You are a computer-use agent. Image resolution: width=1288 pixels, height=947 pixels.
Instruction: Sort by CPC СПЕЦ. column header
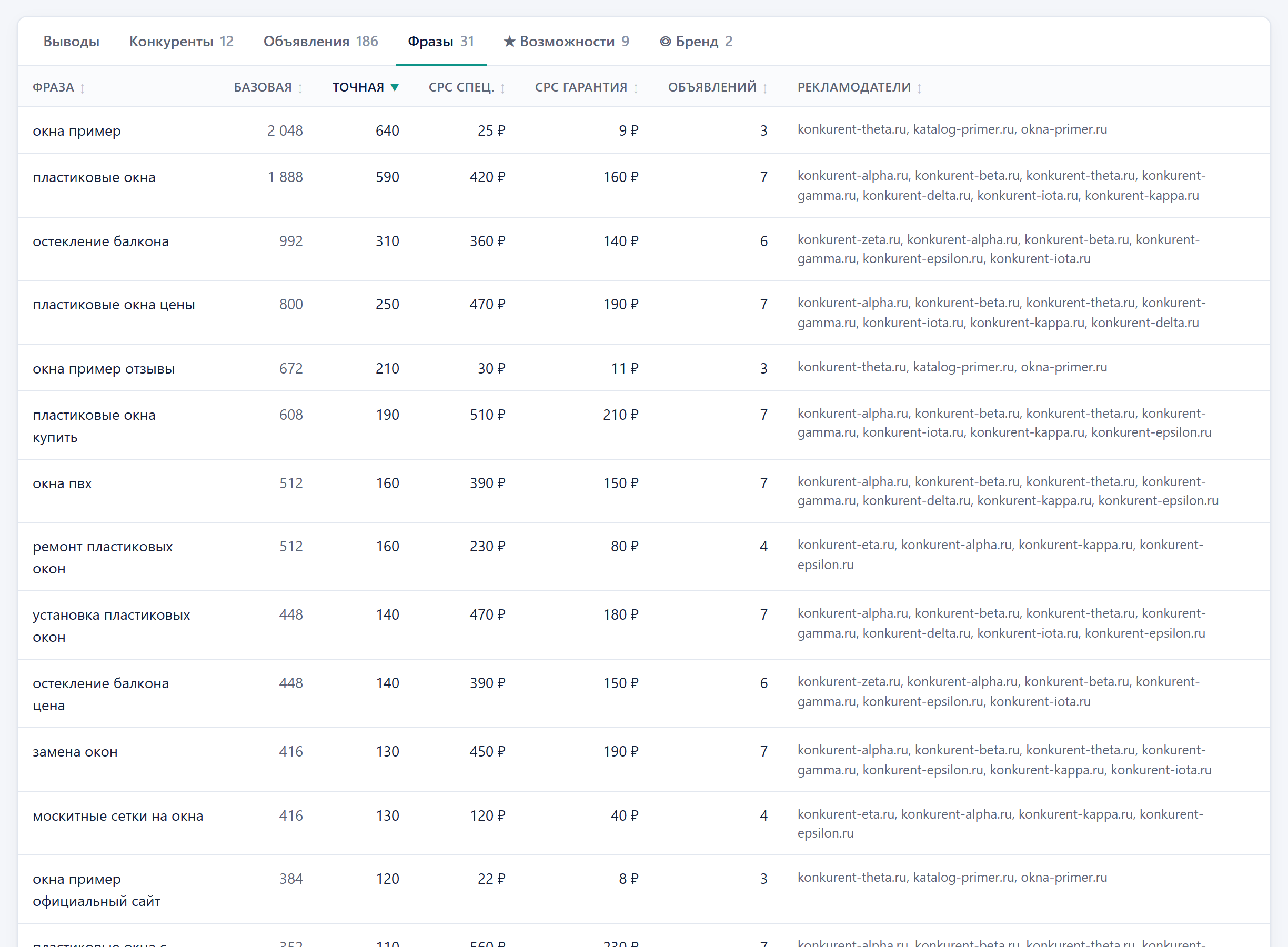pos(467,87)
